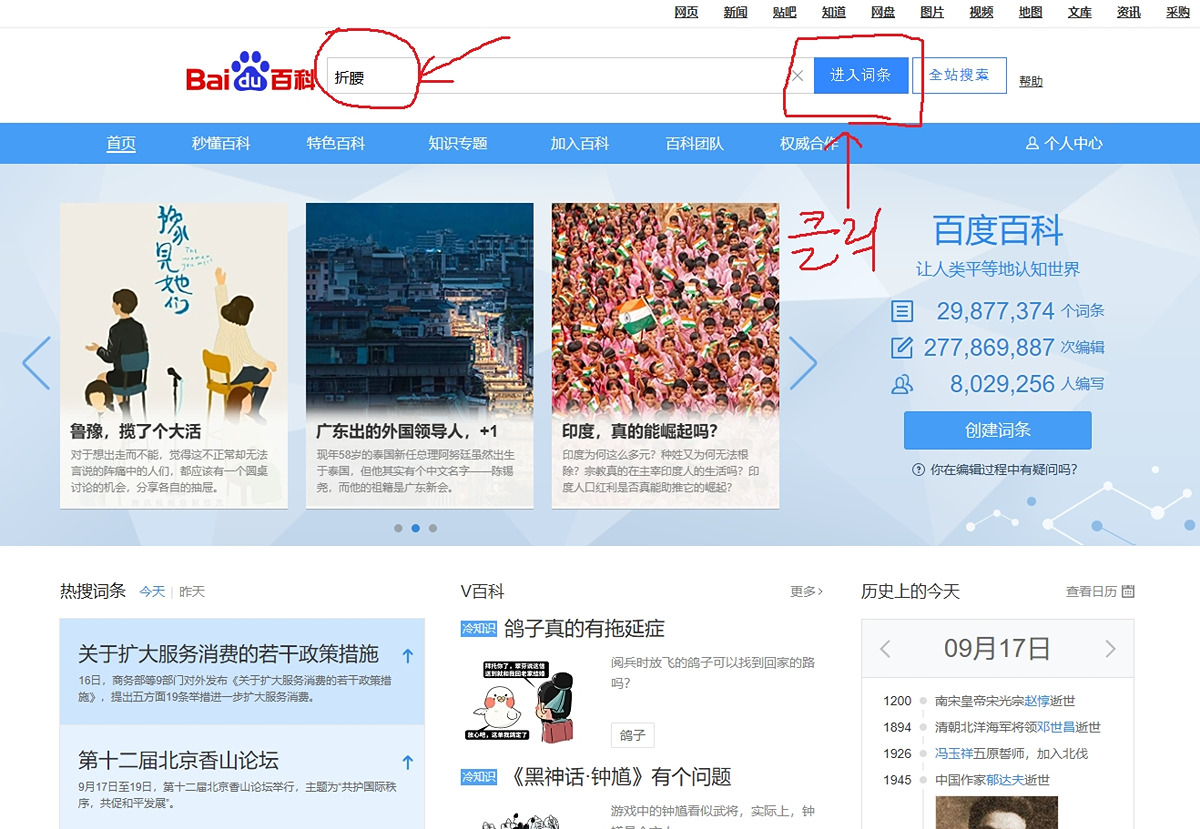
Task: Open article 《黑神话·钟馗》有个问题
Action: pyautogui.click(x=618, y=776)
